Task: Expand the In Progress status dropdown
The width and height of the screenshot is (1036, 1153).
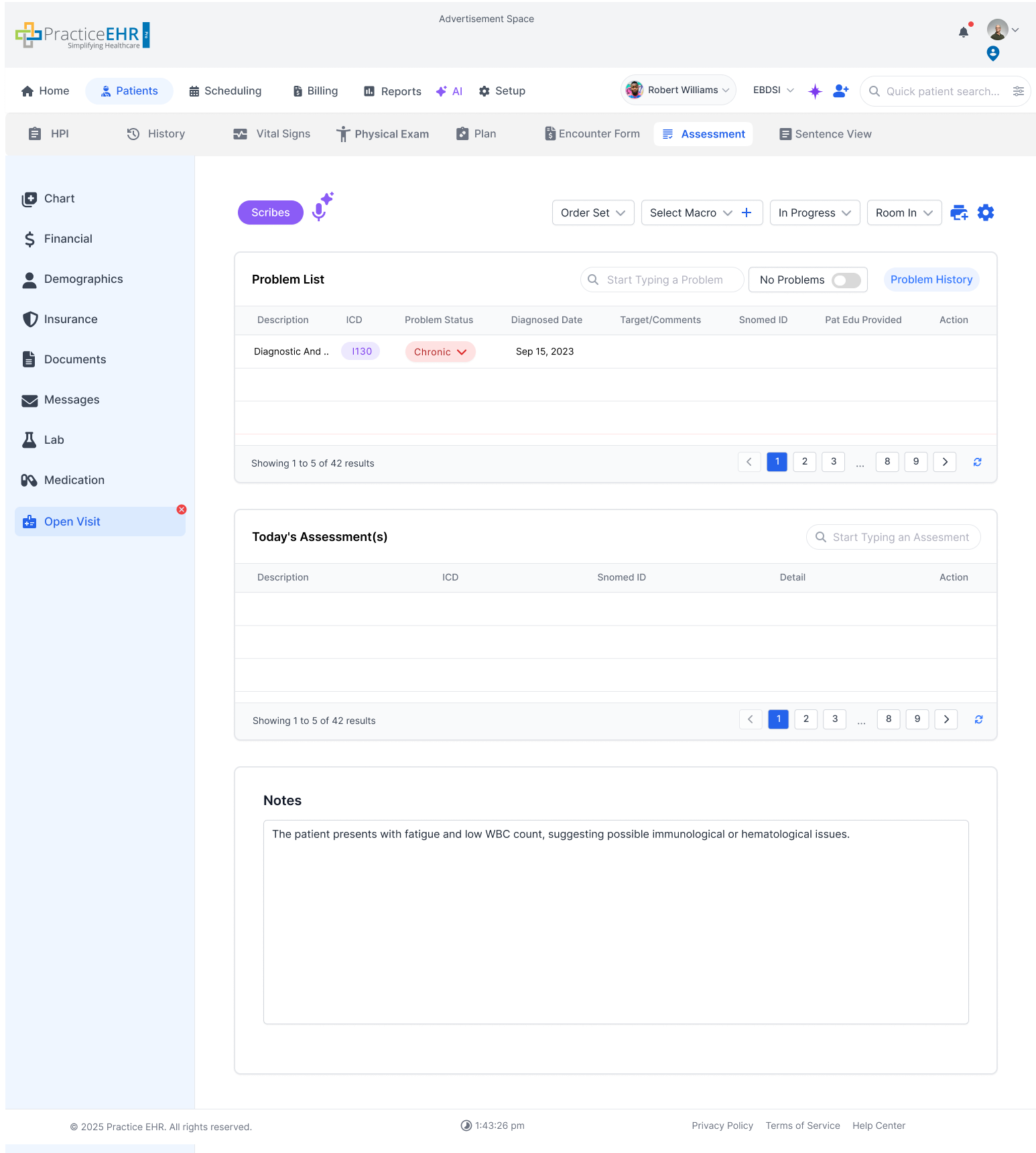Action: click(814, 213)
